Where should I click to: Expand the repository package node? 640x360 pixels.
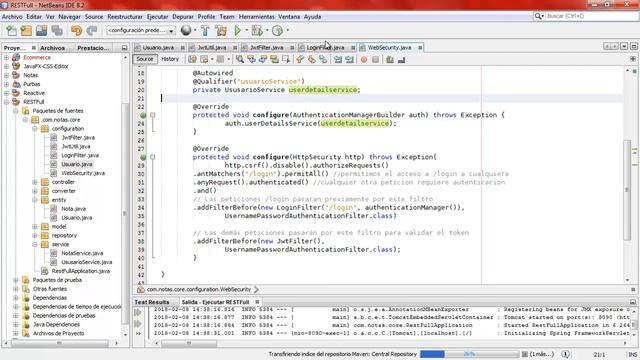coord(35,236)
